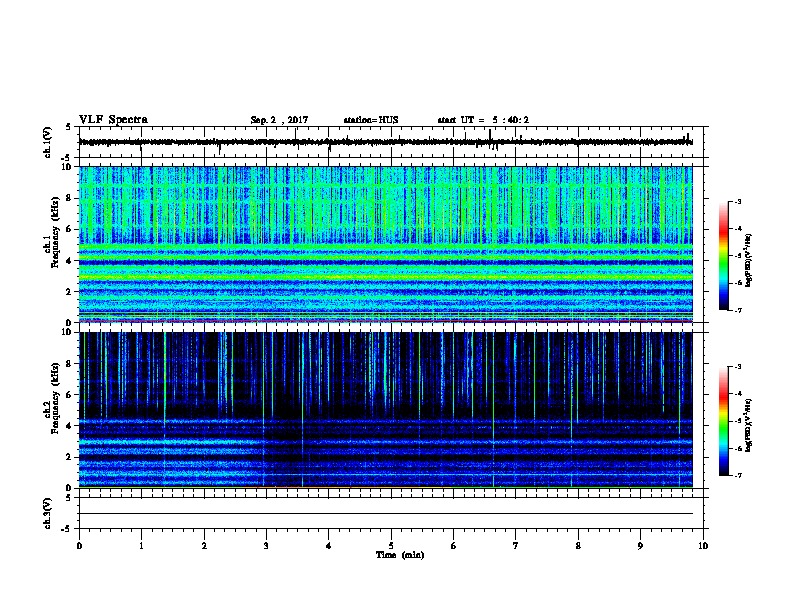The image size is (792, 612).
Task: Click time axis tick label 7
Action: click(516, 546)
